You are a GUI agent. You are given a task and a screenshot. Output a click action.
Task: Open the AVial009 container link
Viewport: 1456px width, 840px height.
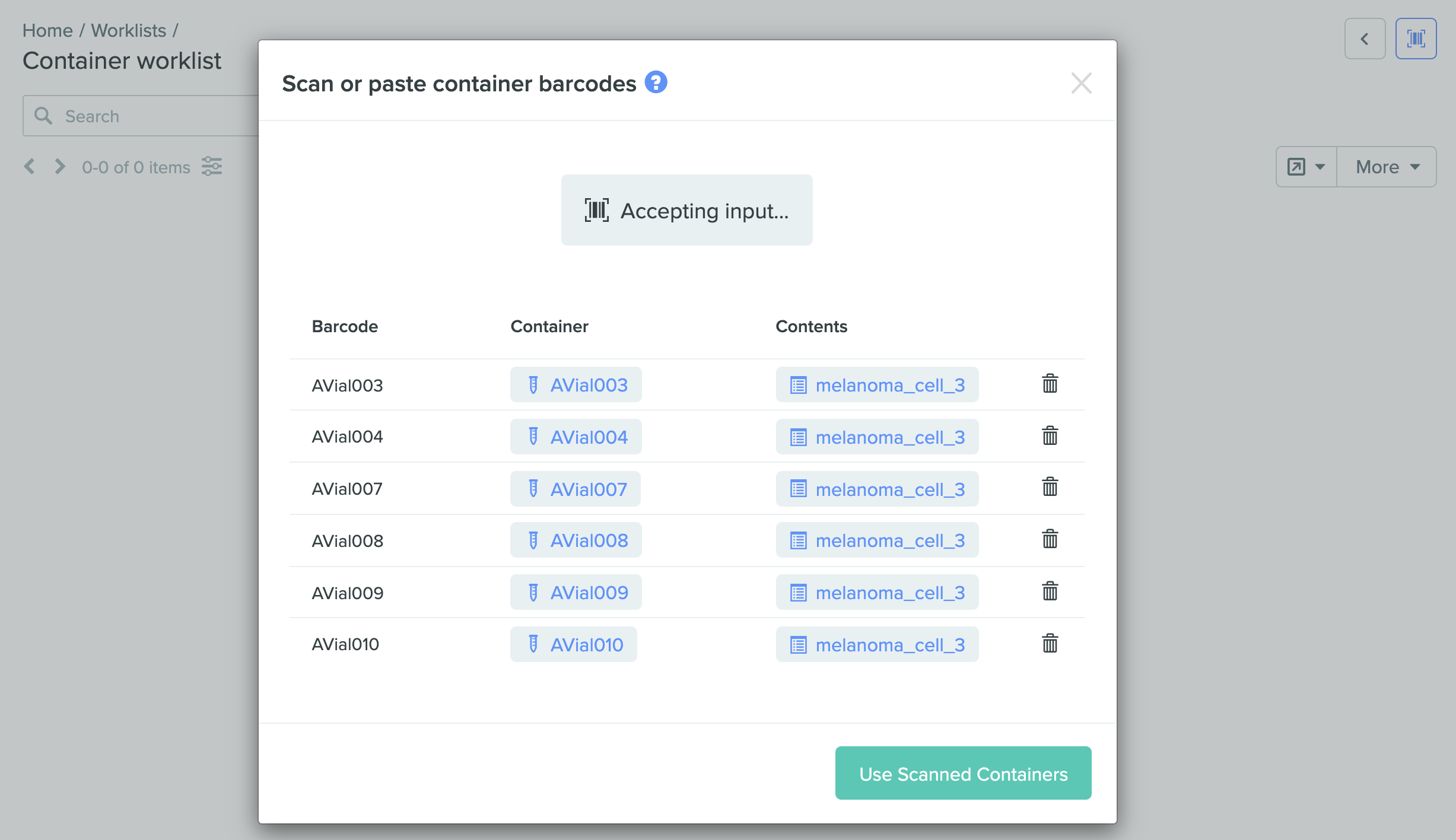coord(576,593)
